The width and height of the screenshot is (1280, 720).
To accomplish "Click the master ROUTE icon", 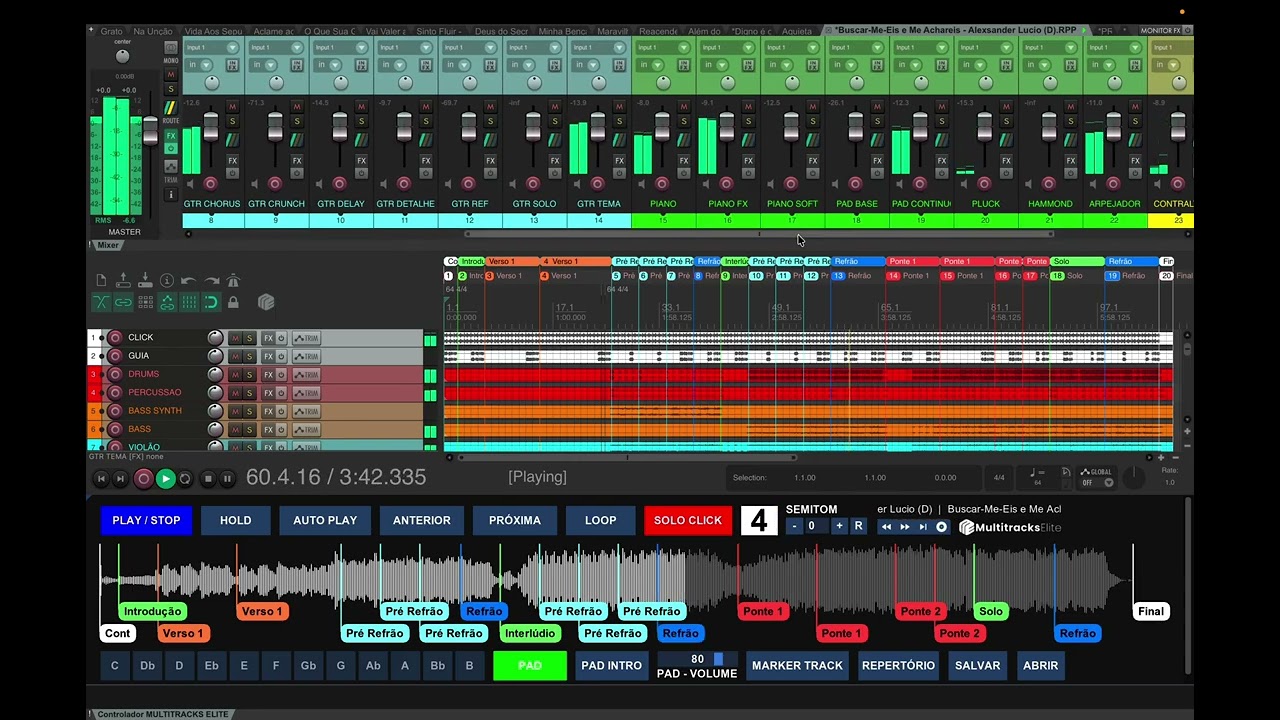I will [x=170, y=109].
